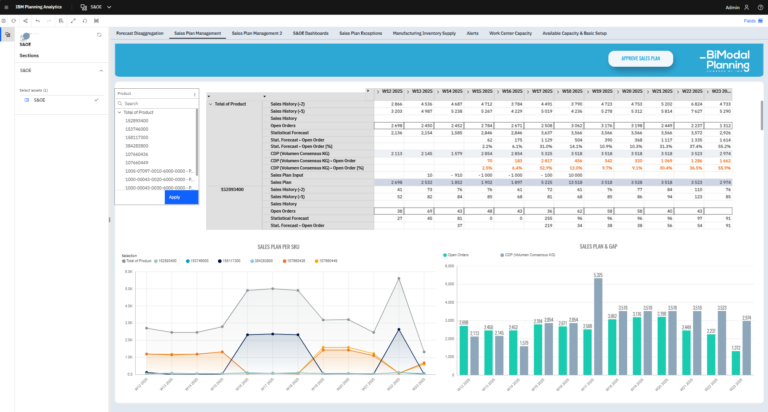Switch to Work Center Capacity tab
This screenshot has width=768, height=412.
point(510,33)
